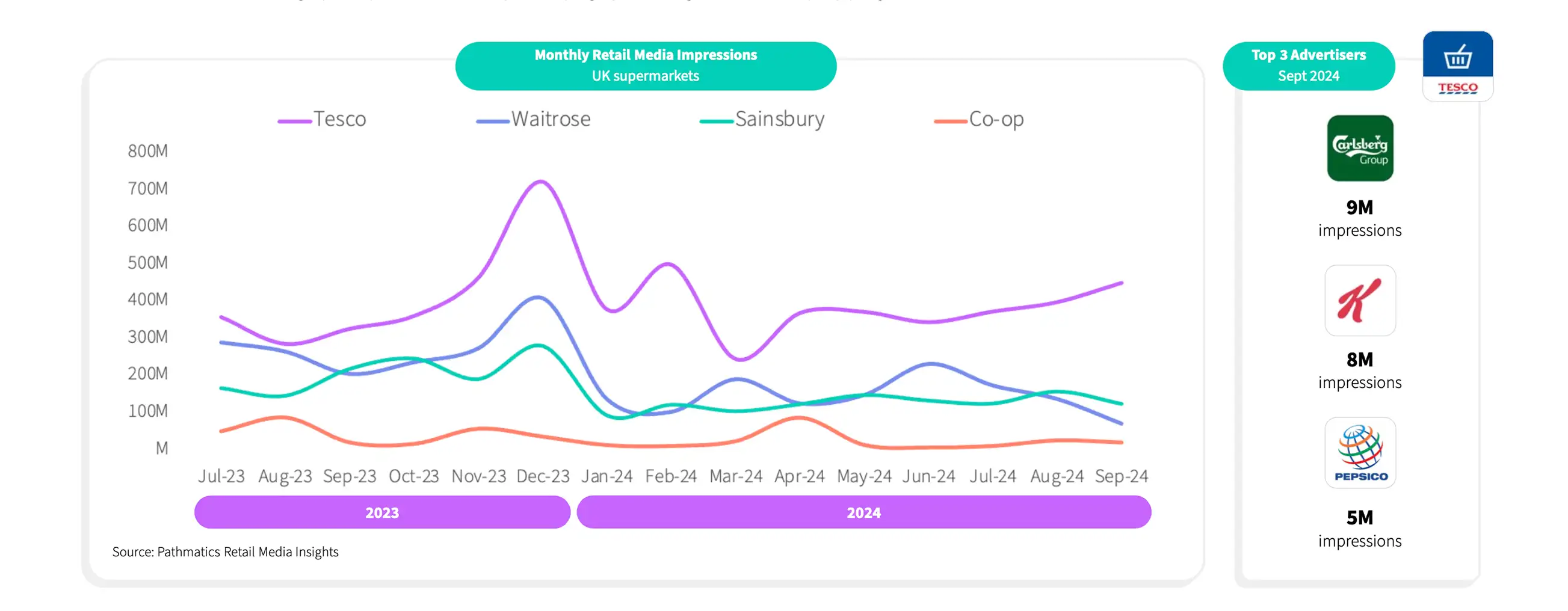The width and height of the screenshot is (1568, 611).
Task: Click the 5M impressions figure
Action: click(x=1359, y=528)
